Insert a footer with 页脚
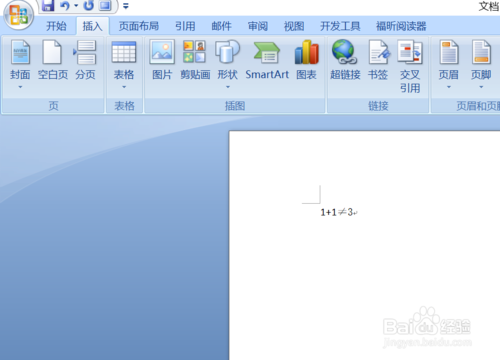500x360 pixels. (481, 60)
